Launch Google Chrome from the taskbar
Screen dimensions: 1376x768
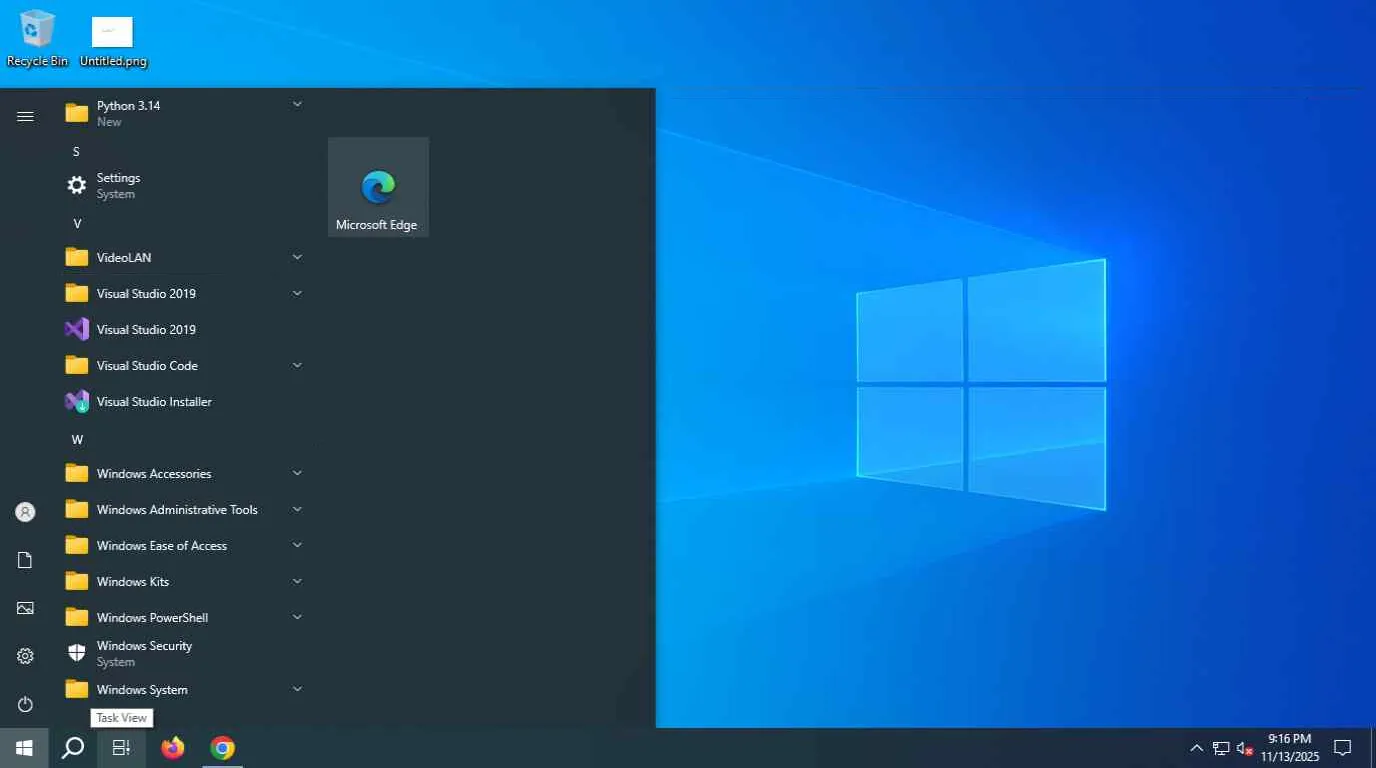click(x=222, y=748)
